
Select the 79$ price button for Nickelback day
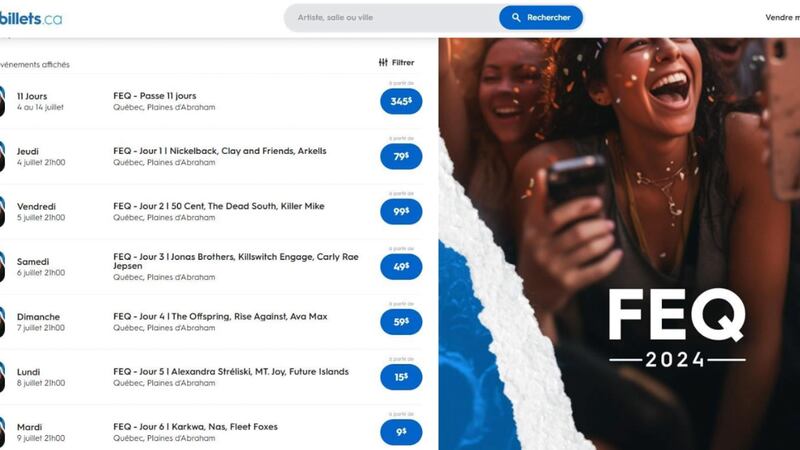click(401, 156)
